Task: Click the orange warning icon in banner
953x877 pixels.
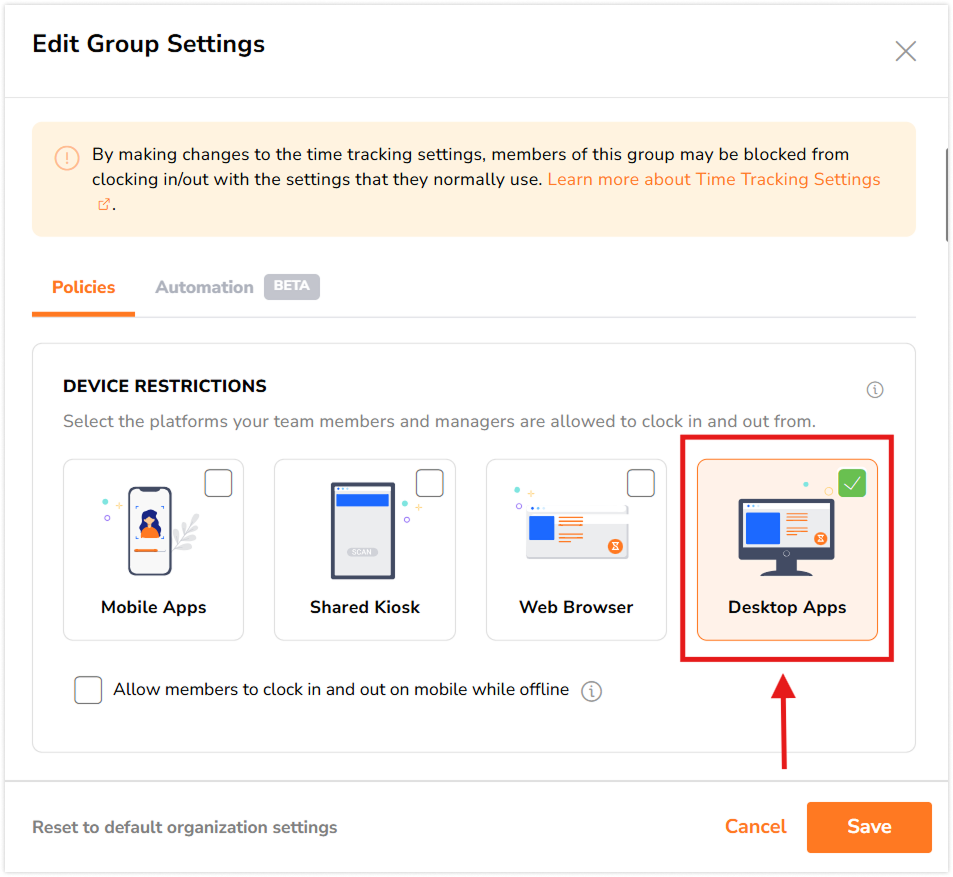Action: (67, 158)
